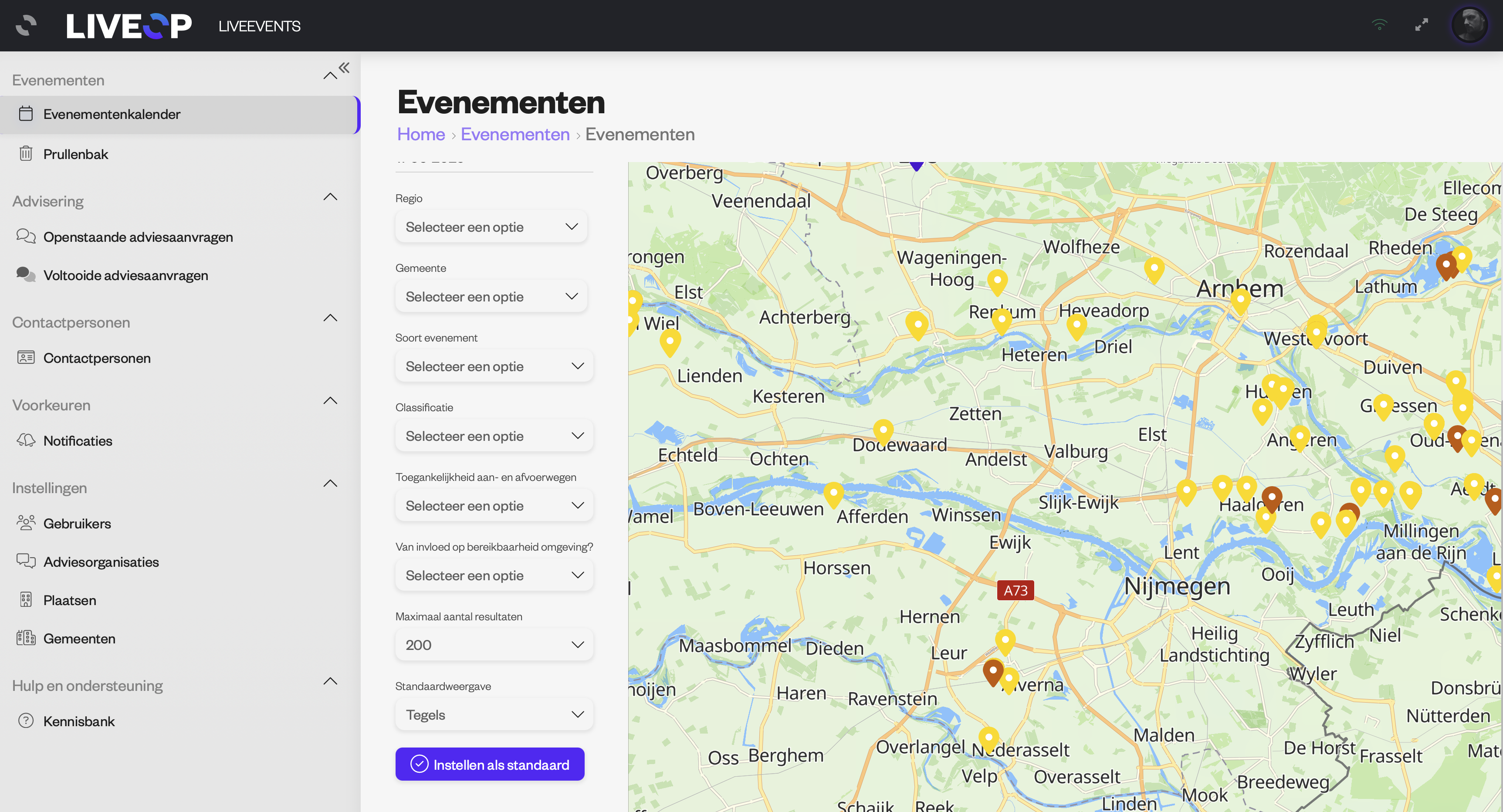Image resolution: width=1503 pixels, height=812 pixels.
Task: Open the Soort evenement dropdown
Action: (x=494, y=366)
